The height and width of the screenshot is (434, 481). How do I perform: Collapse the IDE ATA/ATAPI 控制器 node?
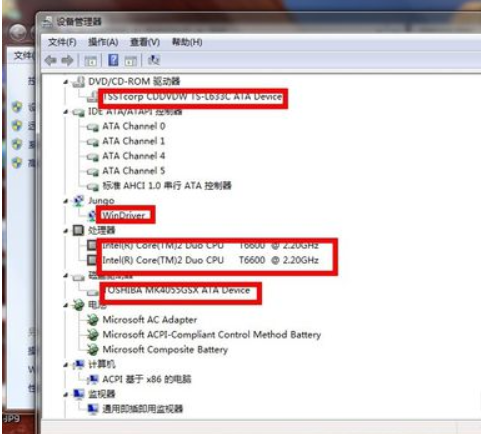click(x=66, y=112)
